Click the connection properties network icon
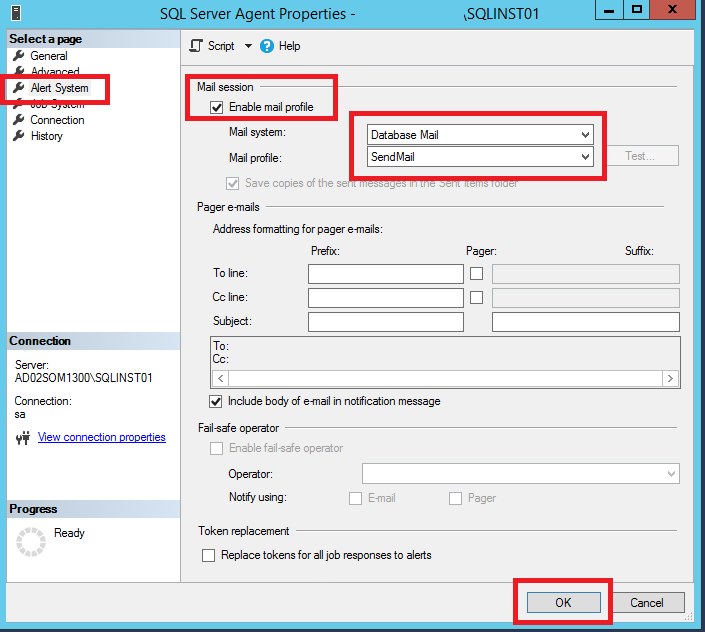The width and height of the screenshot is (705, 632). click(x=23, y=437)
